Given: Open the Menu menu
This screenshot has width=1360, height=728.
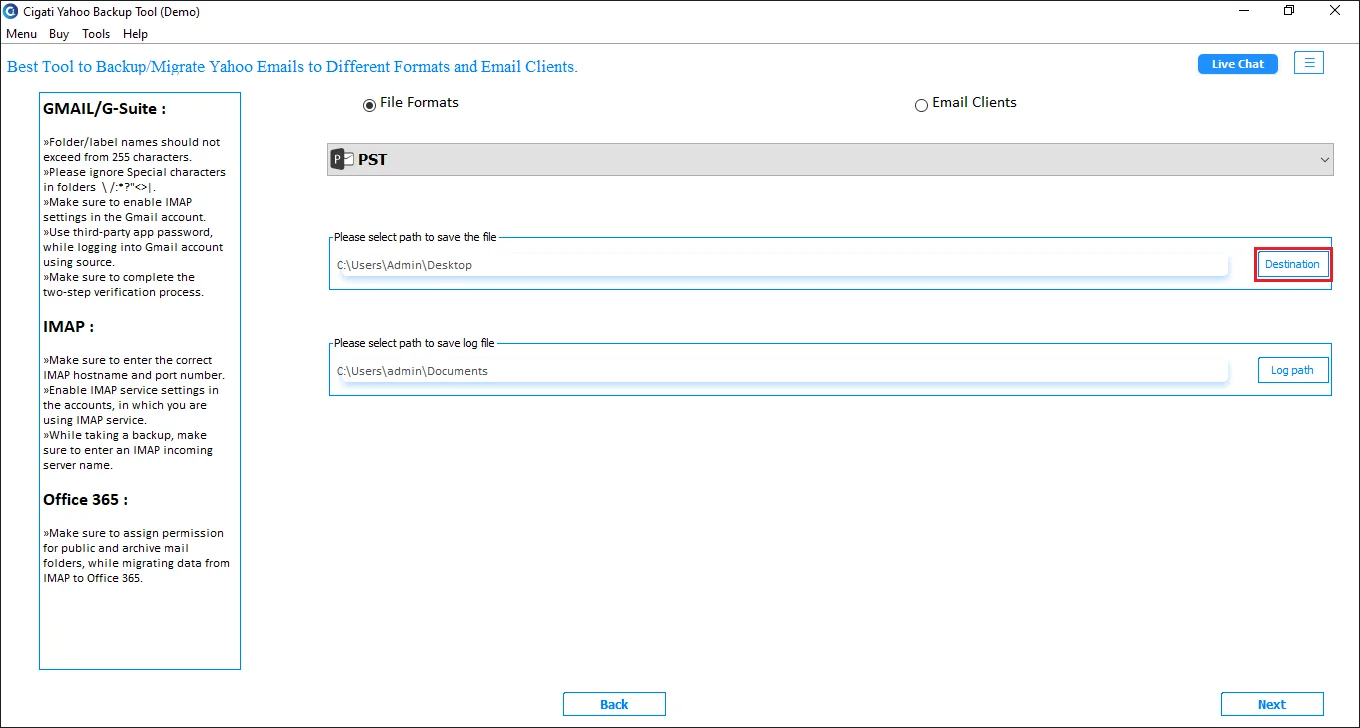Looking at the screenshot, I should [21, 34].
